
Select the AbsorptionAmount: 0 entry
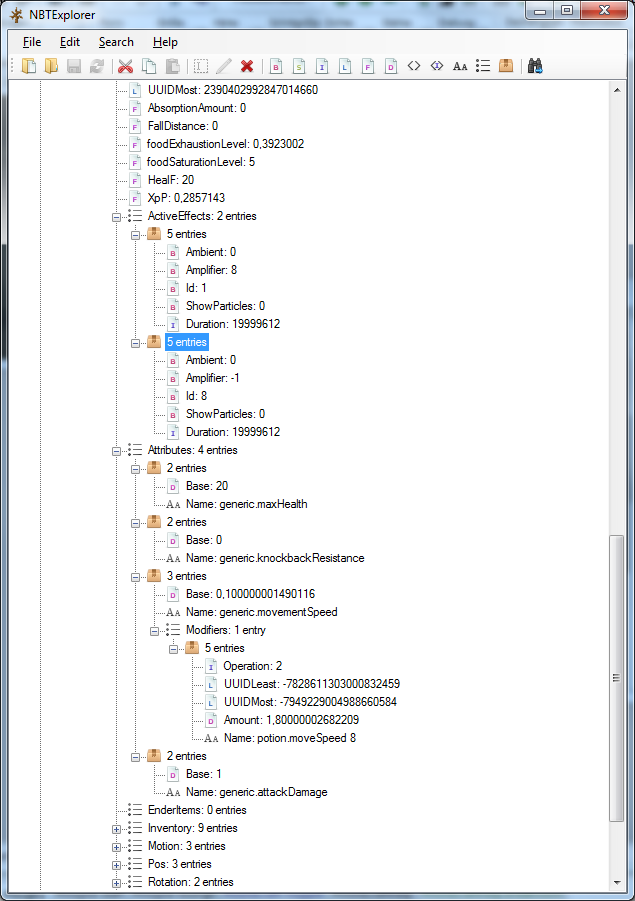[197, 108]
